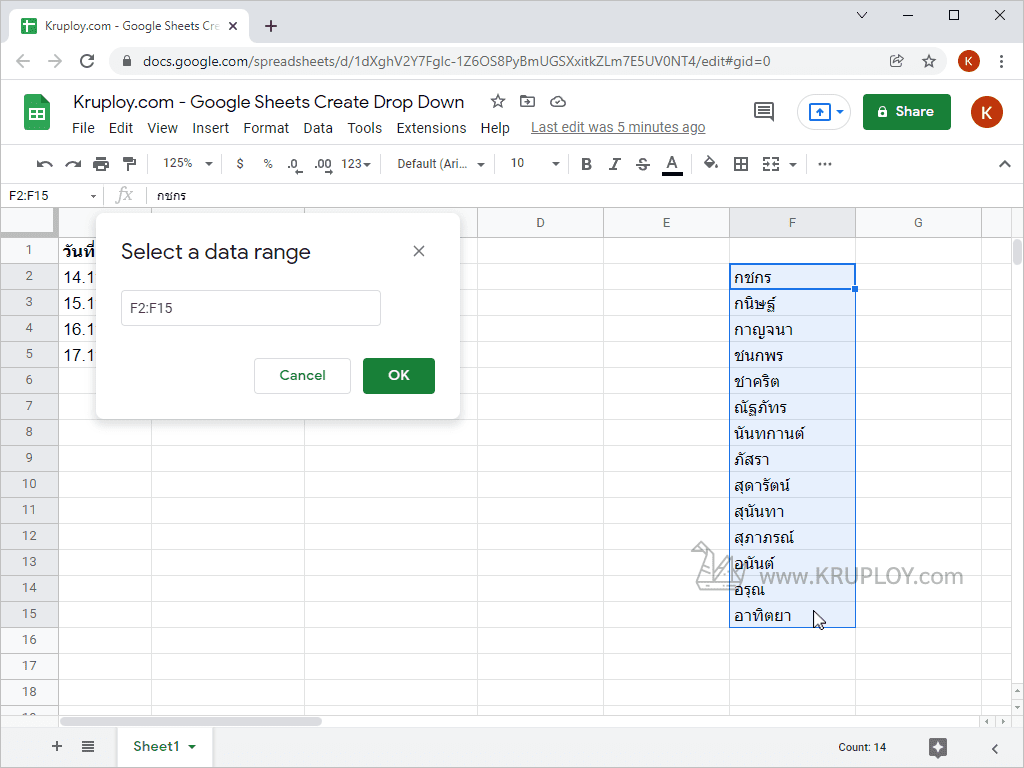This screenshot has width=1024, height=768.
Task: Click the Present to meeting icon
Action: pyautogui.click(x=819, y=112)
